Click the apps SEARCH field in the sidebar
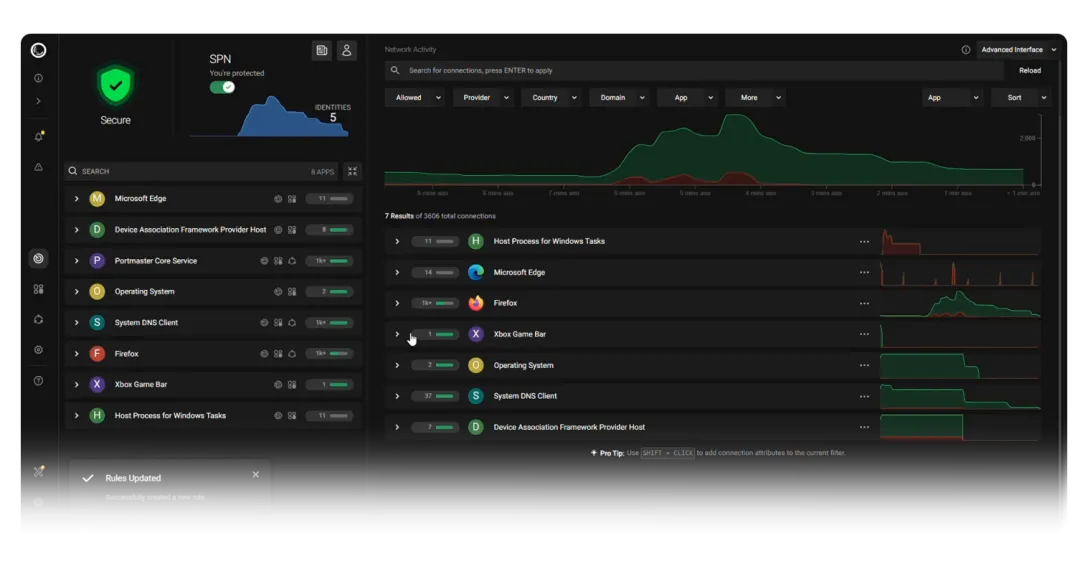 tap(200, 171)
